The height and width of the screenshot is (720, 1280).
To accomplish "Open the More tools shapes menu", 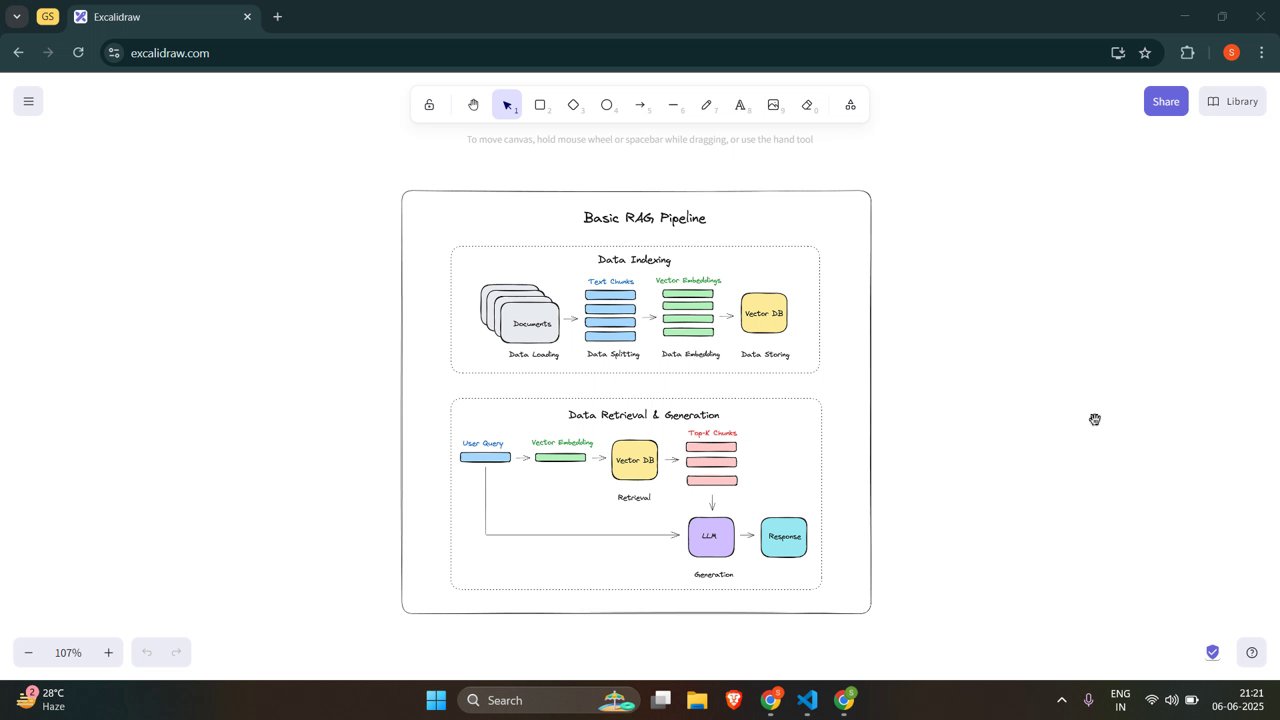I will [850, 105].
